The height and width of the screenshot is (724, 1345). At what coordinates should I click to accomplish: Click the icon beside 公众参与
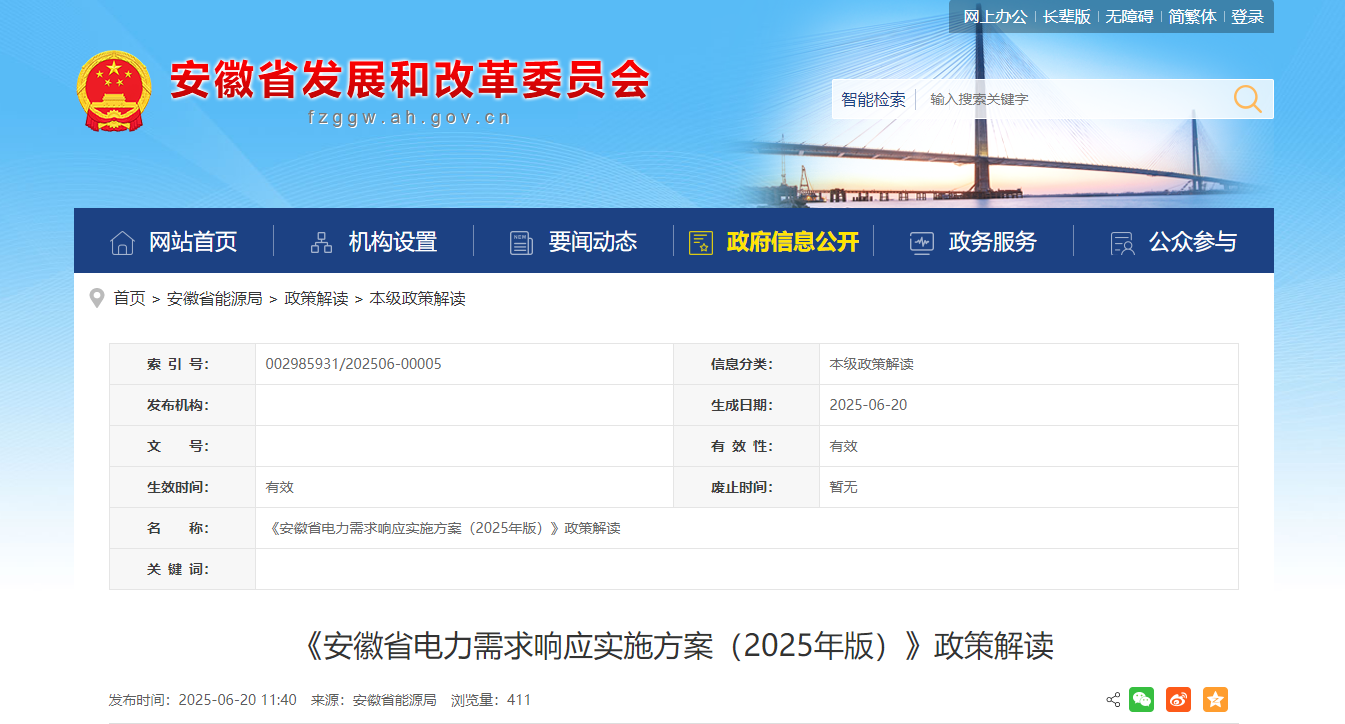[1122, 242]
